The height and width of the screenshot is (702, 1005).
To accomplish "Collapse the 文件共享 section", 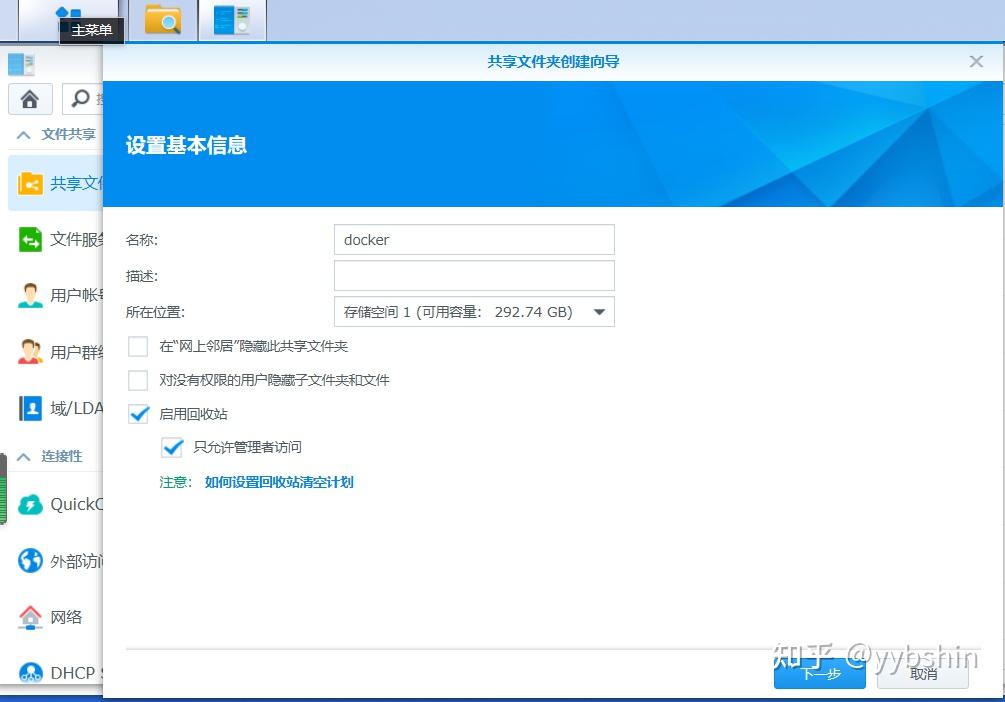I will [x=22, y=133].
